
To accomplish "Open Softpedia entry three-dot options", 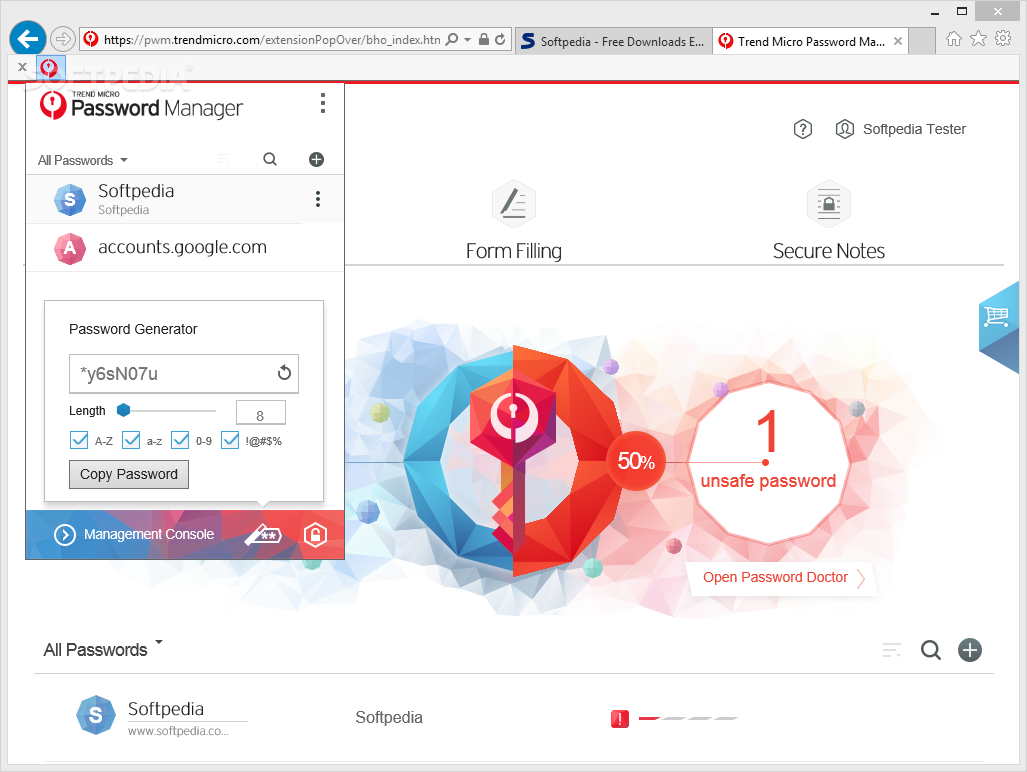I will click(318, 199).
